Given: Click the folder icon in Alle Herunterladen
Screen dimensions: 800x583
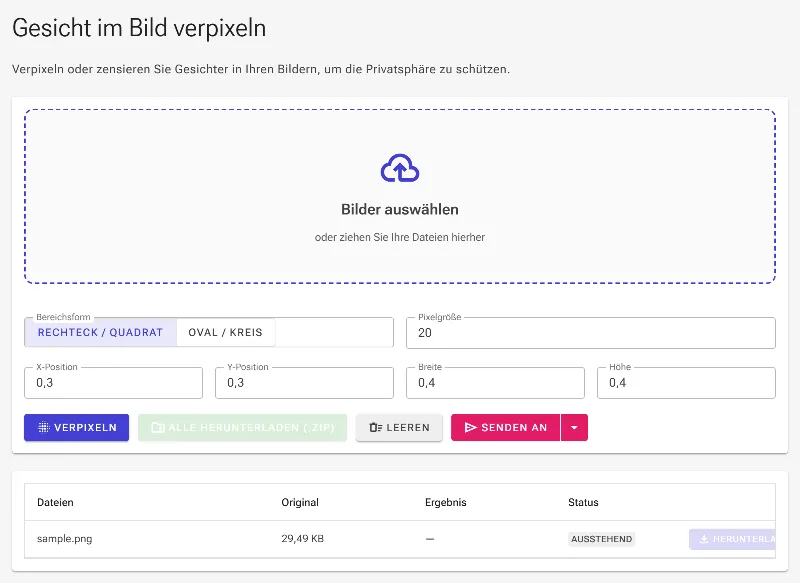Looking at the screenshot, I should click(158, 427).
